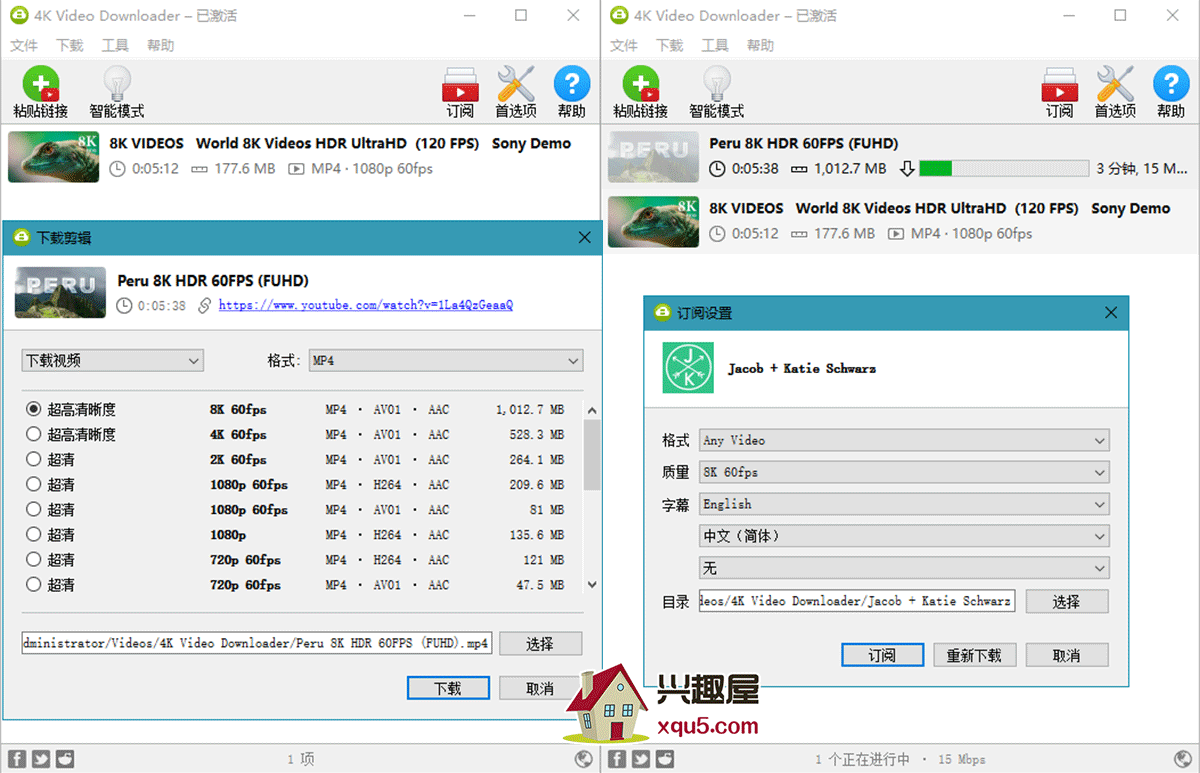Click 重新下载 button
This screenshot has height=773, width=1200.
(974, 655)
